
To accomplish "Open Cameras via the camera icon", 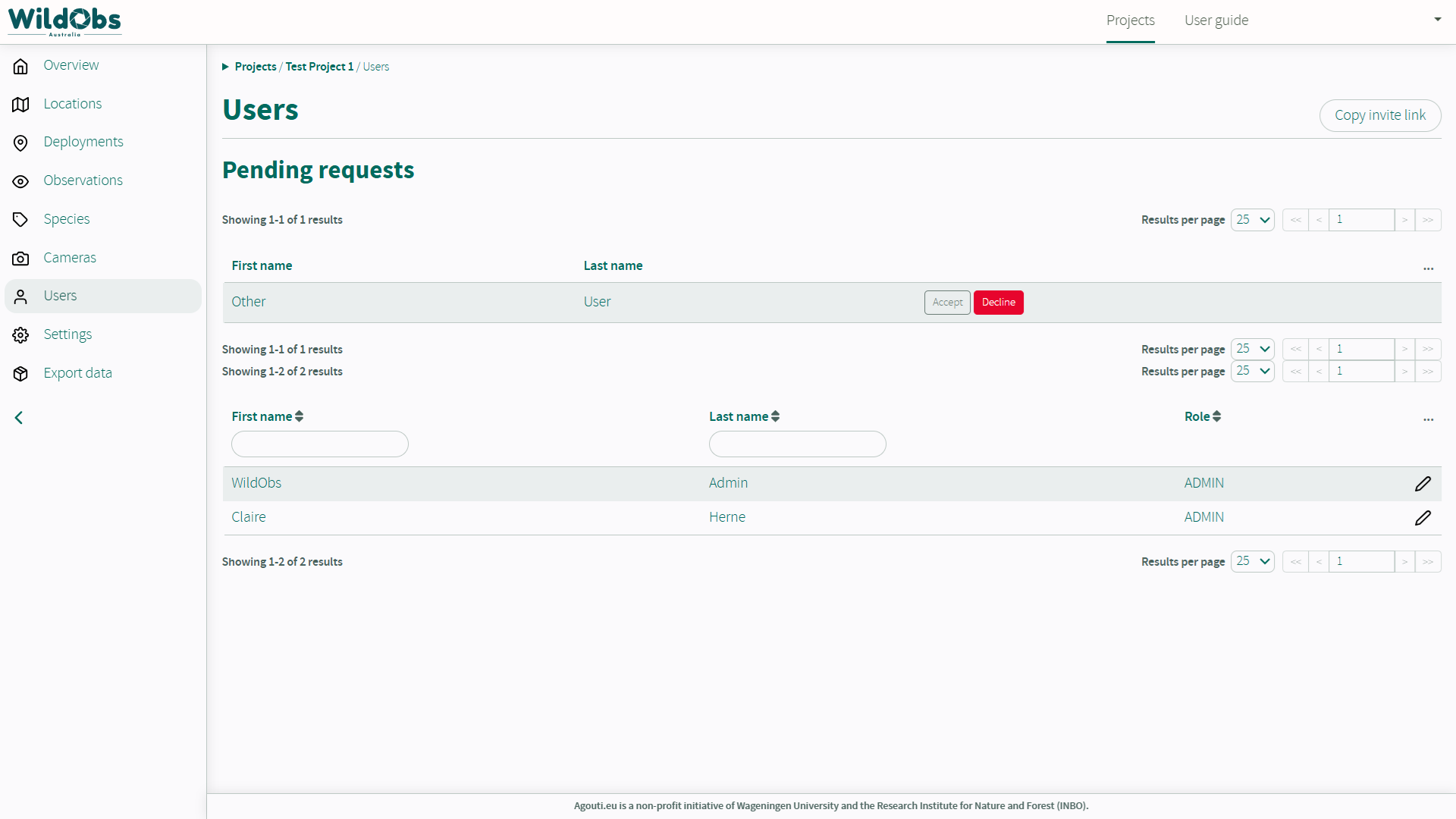I will pos(20,258).
